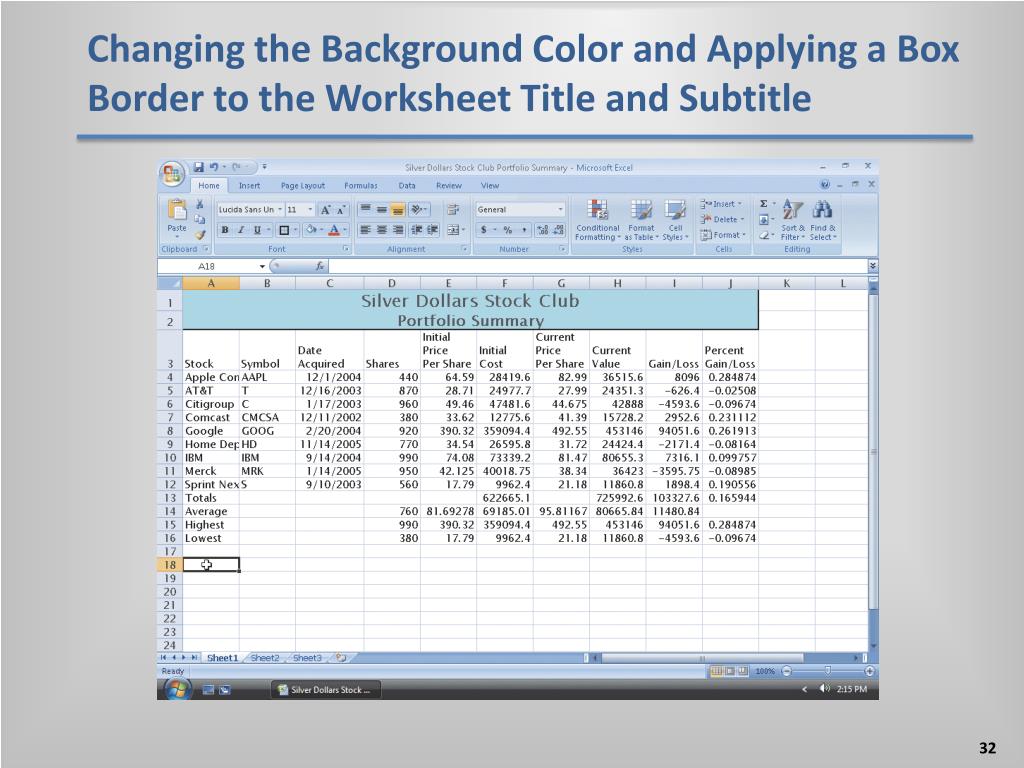Image resolution: width=1024 pixels, height=768 pixels.
Task: Click the Insert Worksheet tab icon
Action: [x=340, y=658]
